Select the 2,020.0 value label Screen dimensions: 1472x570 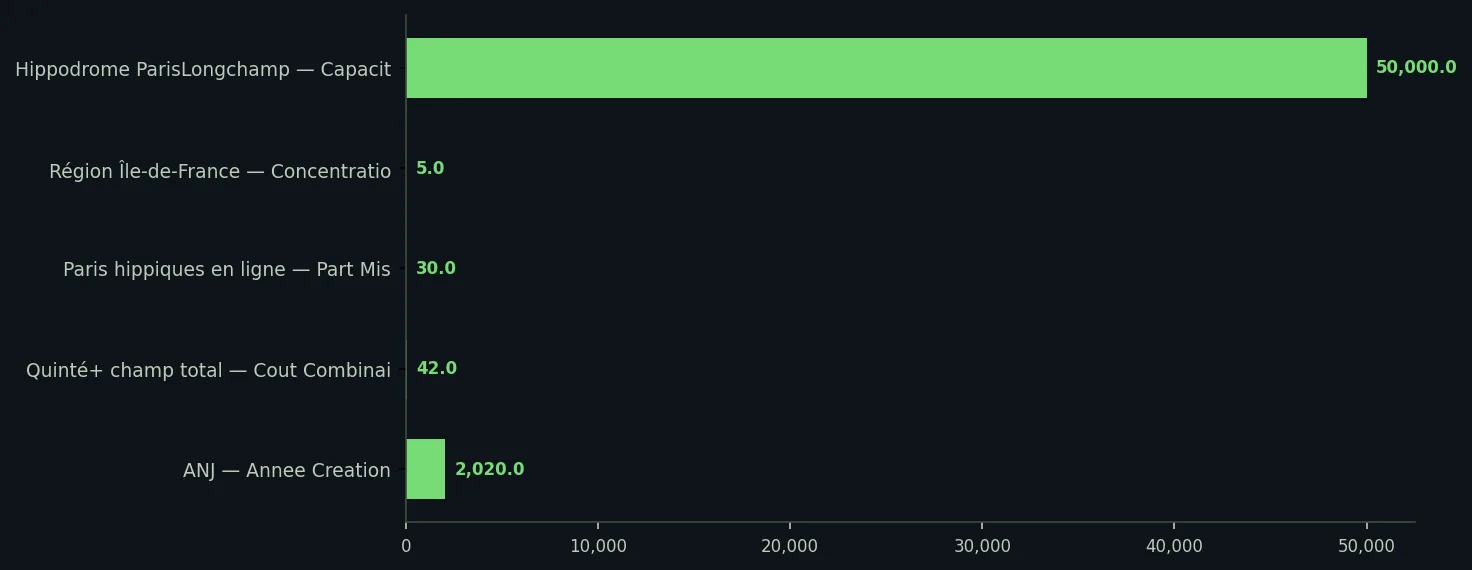(489, 469)
